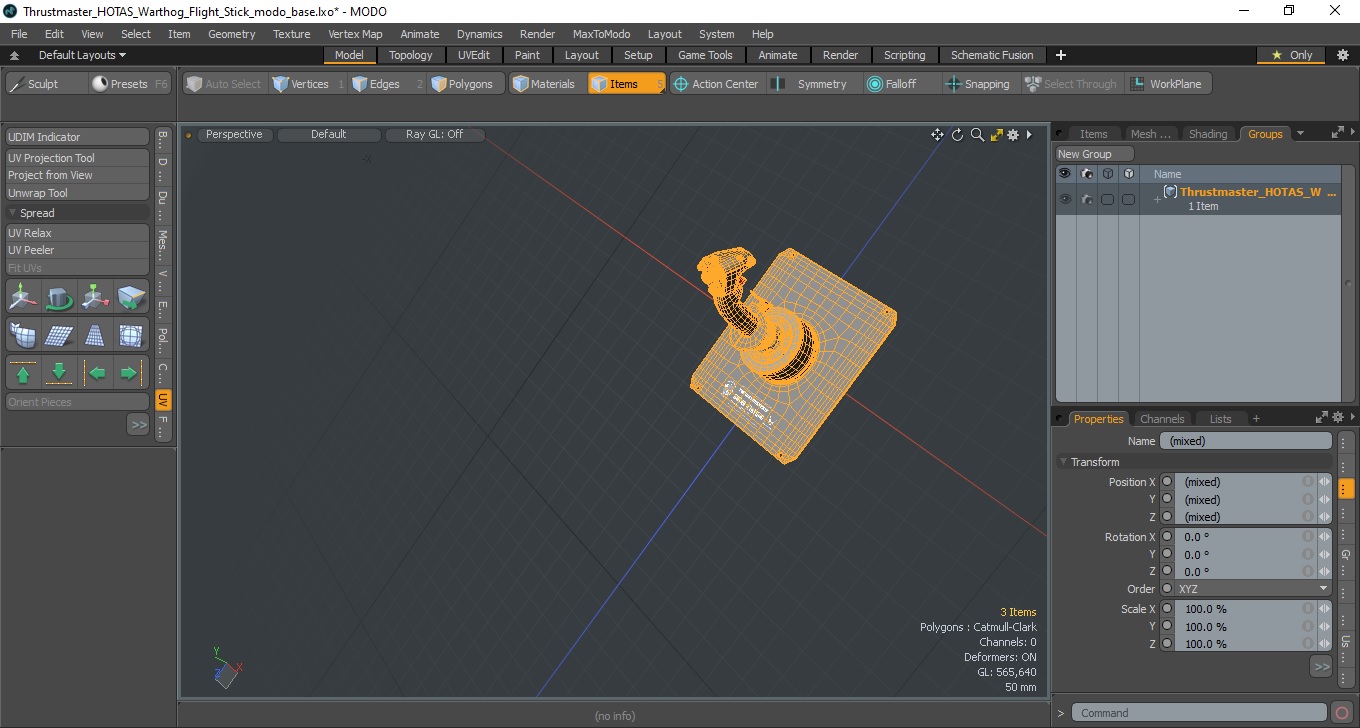Select the Scale transform tool icon

(96, 297)
